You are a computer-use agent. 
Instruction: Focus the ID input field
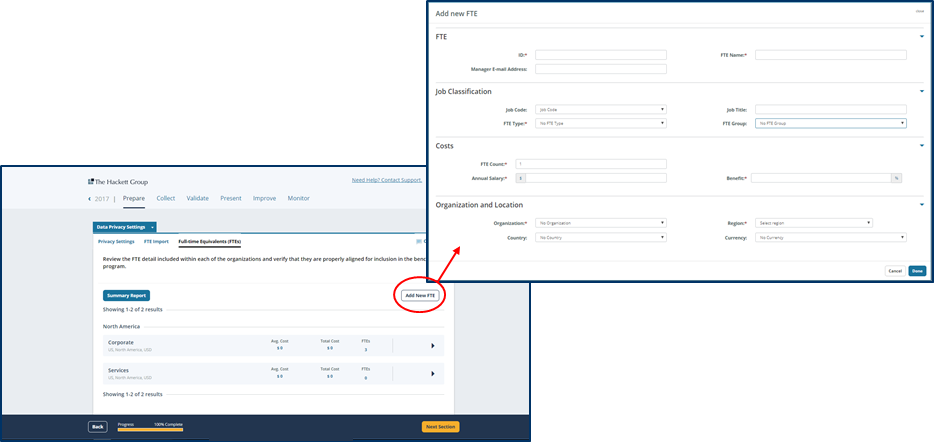click(600, 55)
